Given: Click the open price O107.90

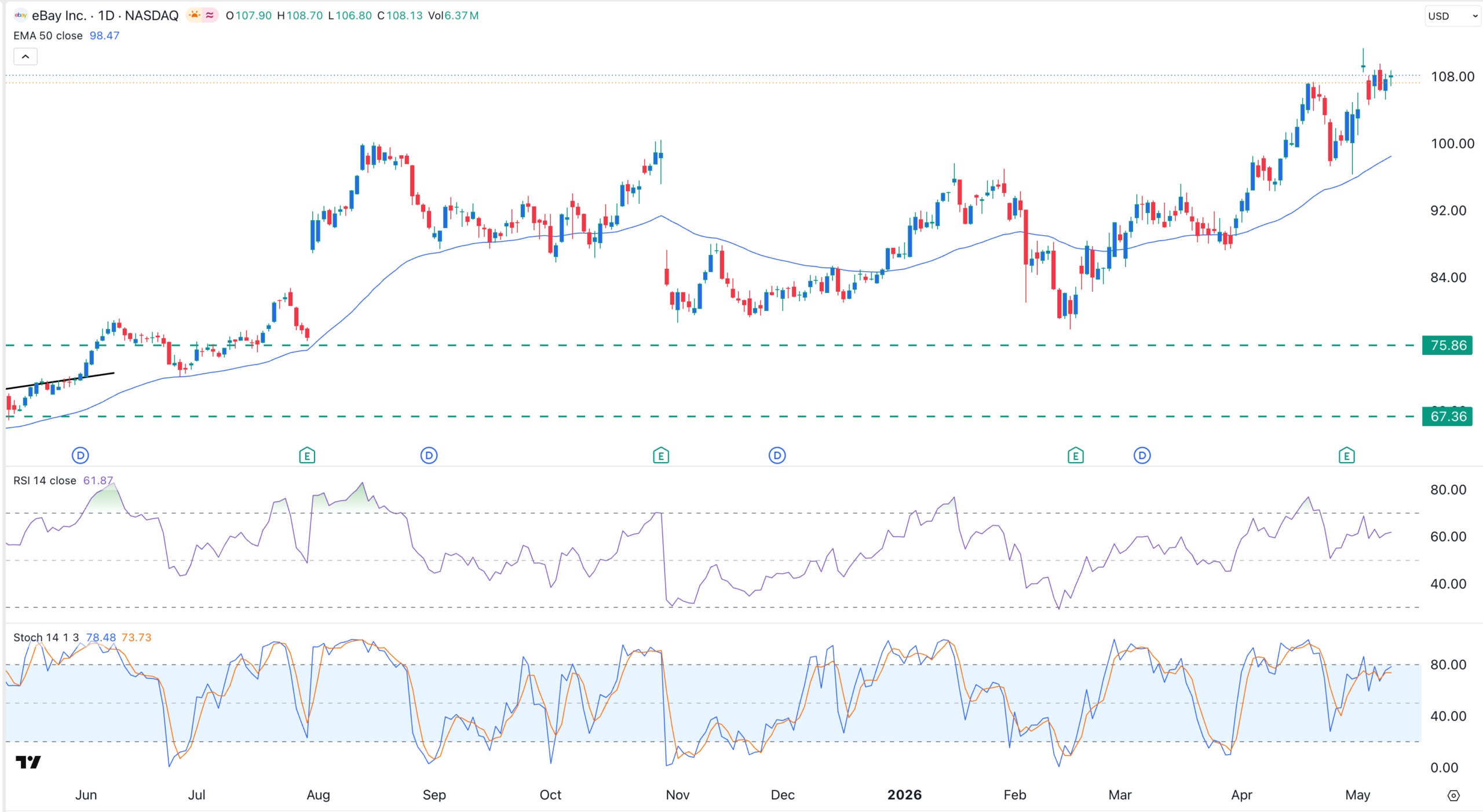Looking at the screenshot, I should [x=249, y=16].
